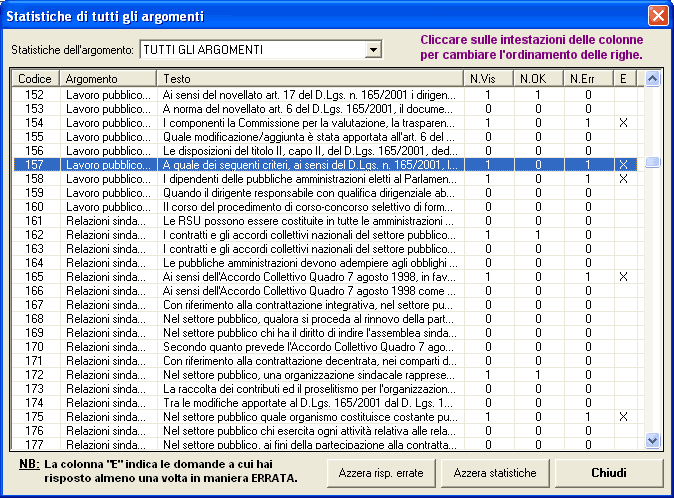Screen dimensions: 674x498
Task: Sort by the N.OK column header
Action: [538, 78]
